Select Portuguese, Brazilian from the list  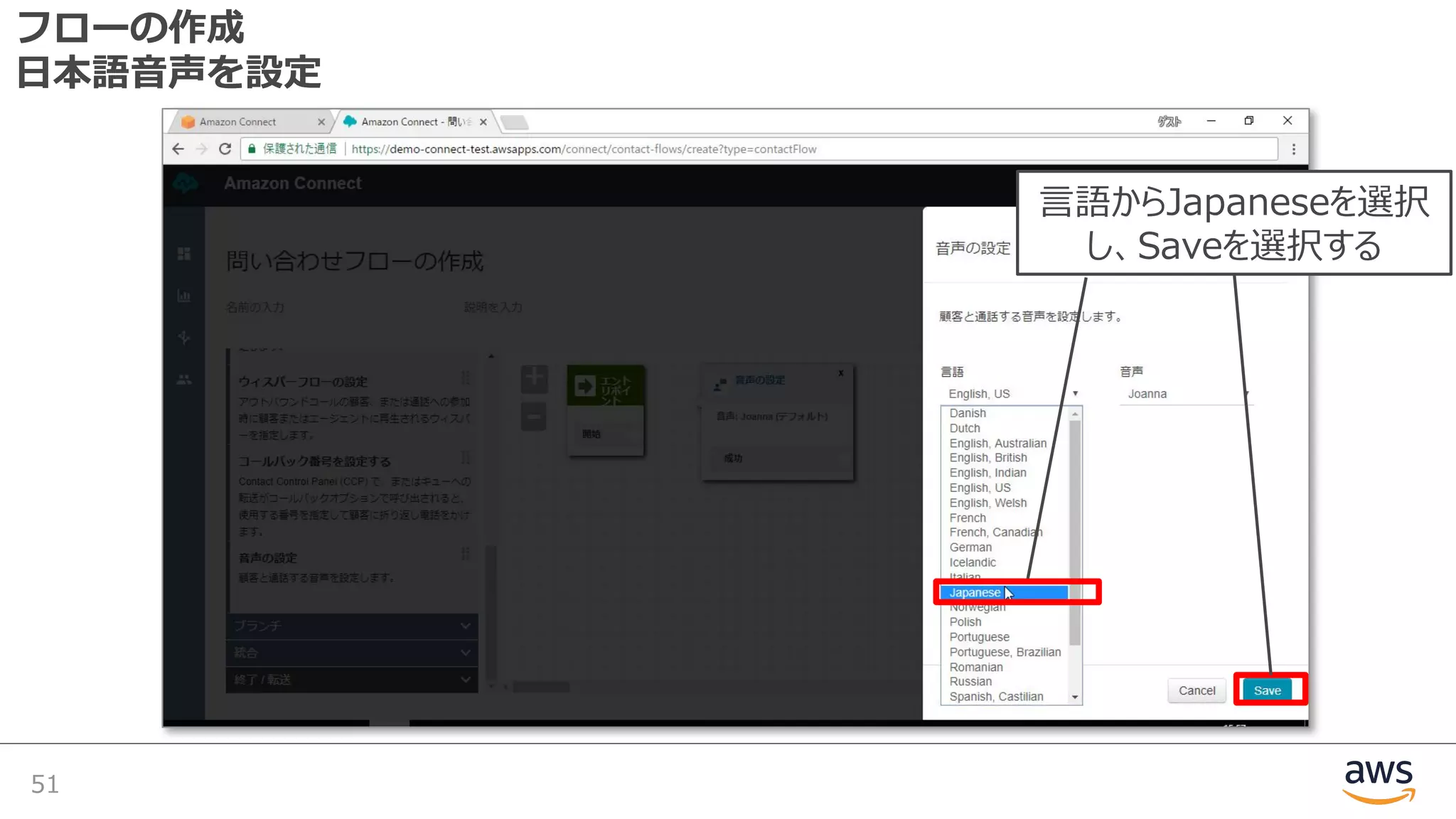[1004, 652]
